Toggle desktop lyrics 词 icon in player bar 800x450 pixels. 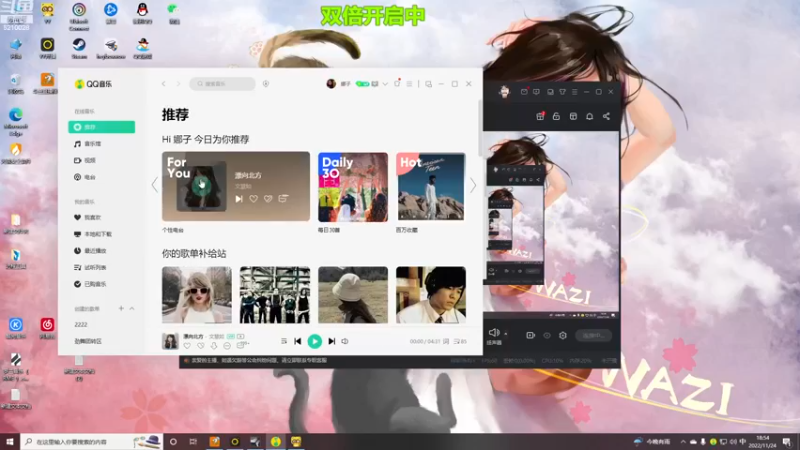coord(446,341)
